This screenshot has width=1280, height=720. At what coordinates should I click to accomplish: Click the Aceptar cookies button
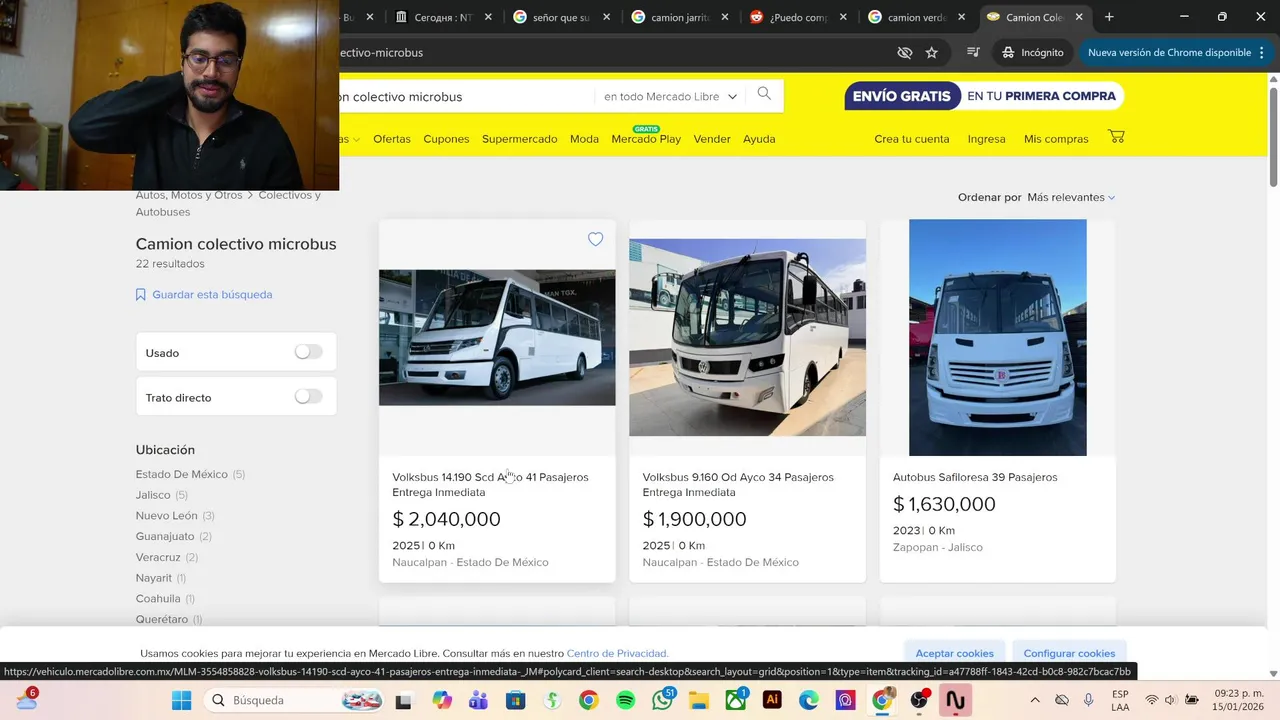(x=954, y=653)
